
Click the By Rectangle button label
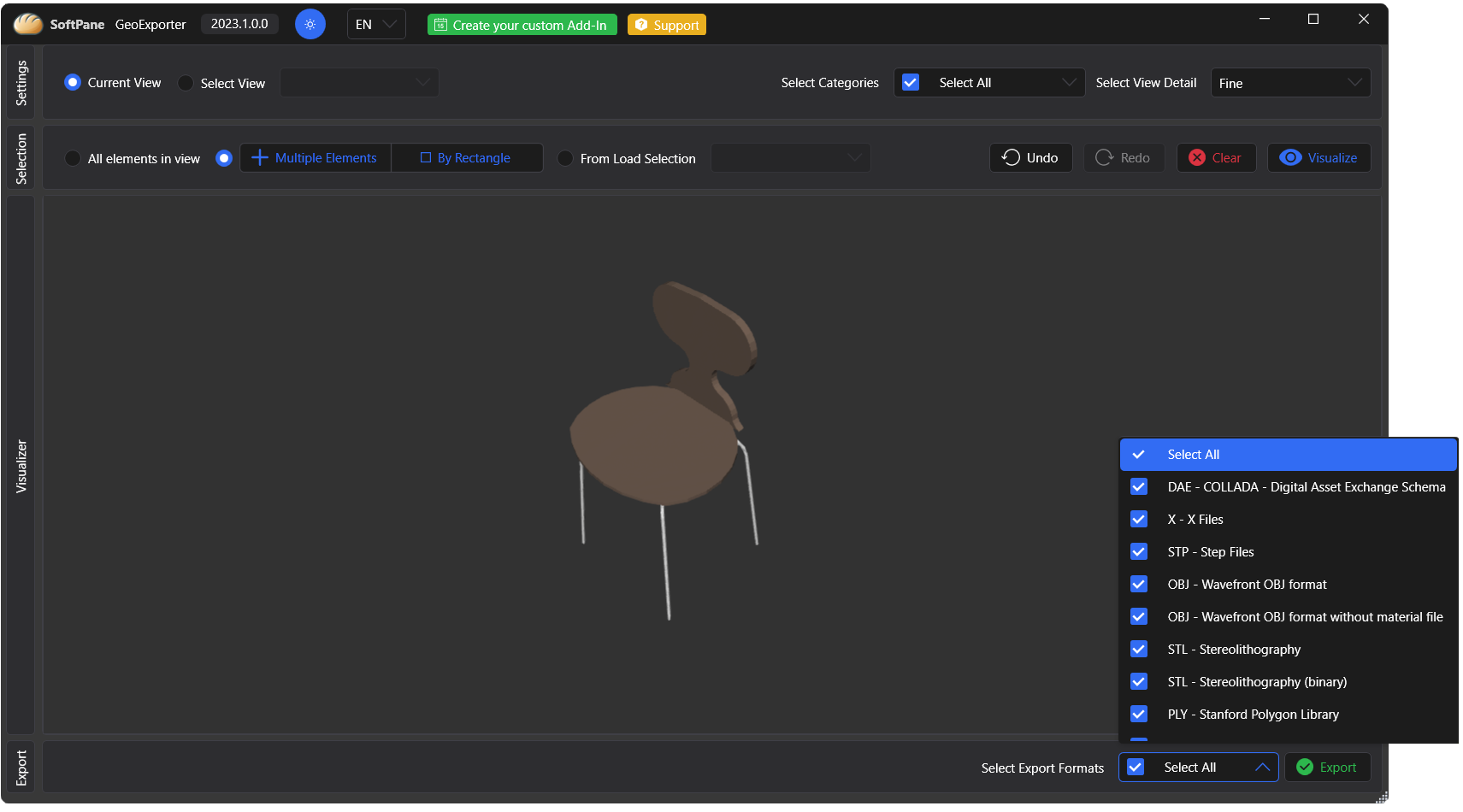tap(474, 158)
